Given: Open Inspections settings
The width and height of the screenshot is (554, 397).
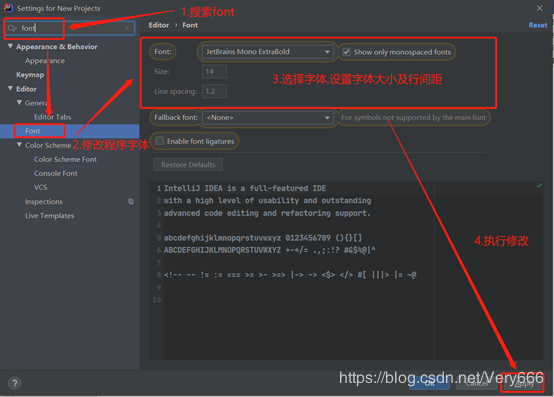Looking at the screenshot, I should point(44,202).
